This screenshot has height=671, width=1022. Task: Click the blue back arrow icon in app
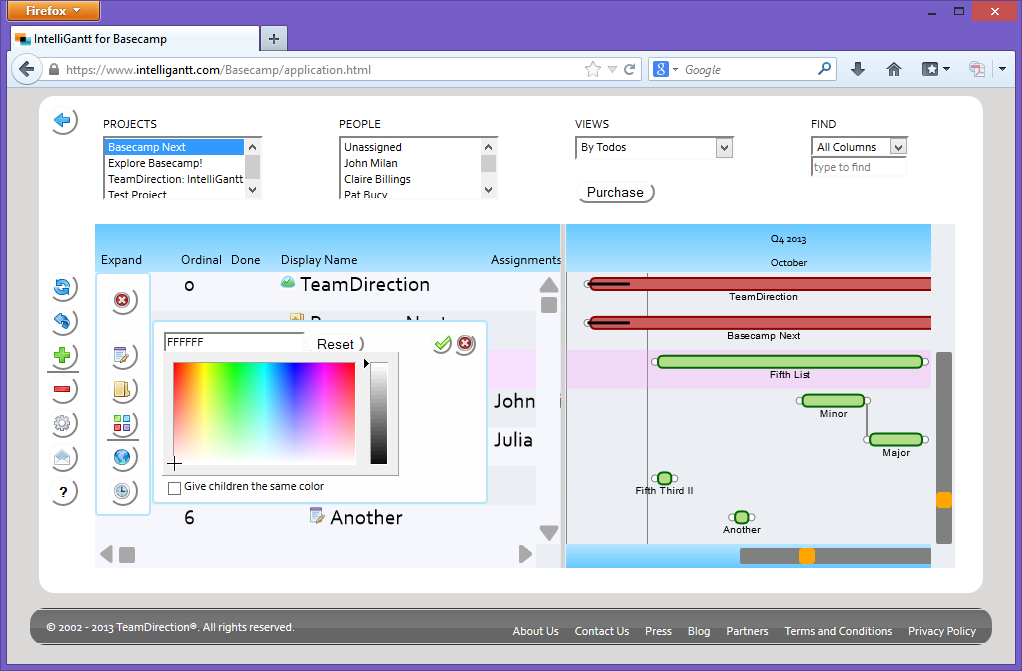click(x=63, y=121)
